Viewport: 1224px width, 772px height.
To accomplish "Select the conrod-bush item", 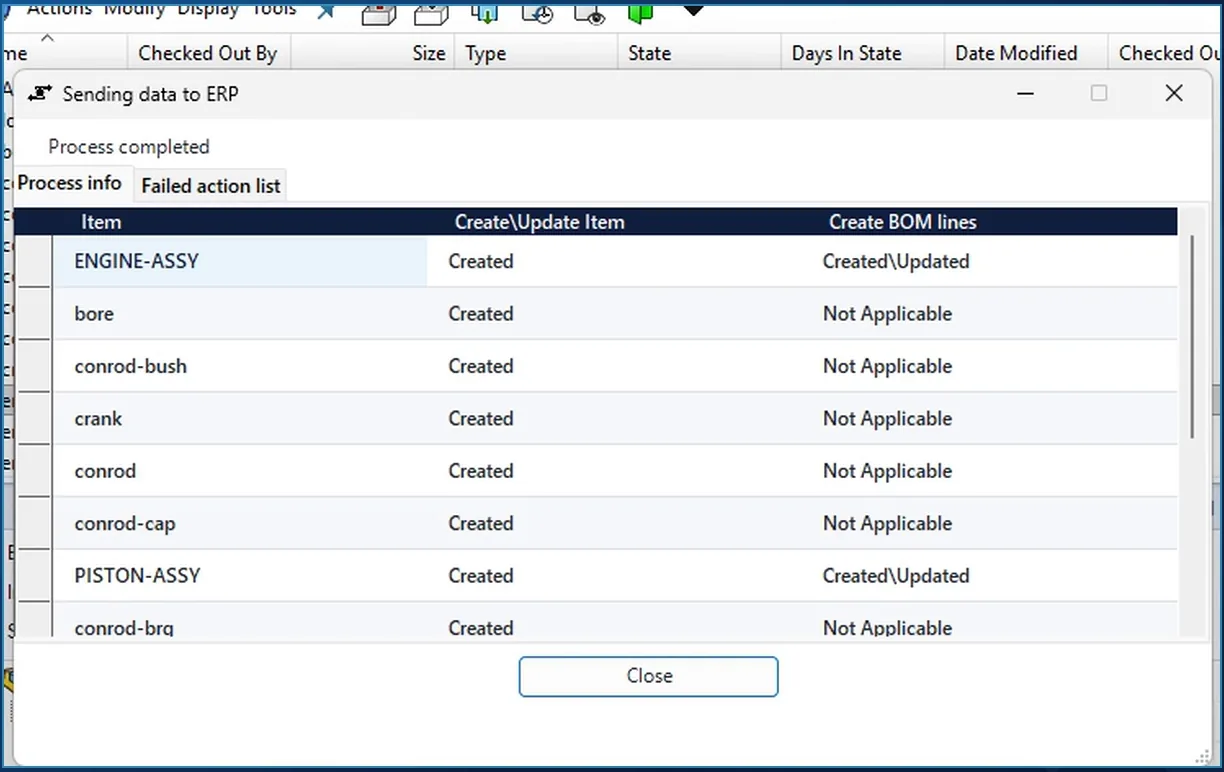I will point(240,366).
